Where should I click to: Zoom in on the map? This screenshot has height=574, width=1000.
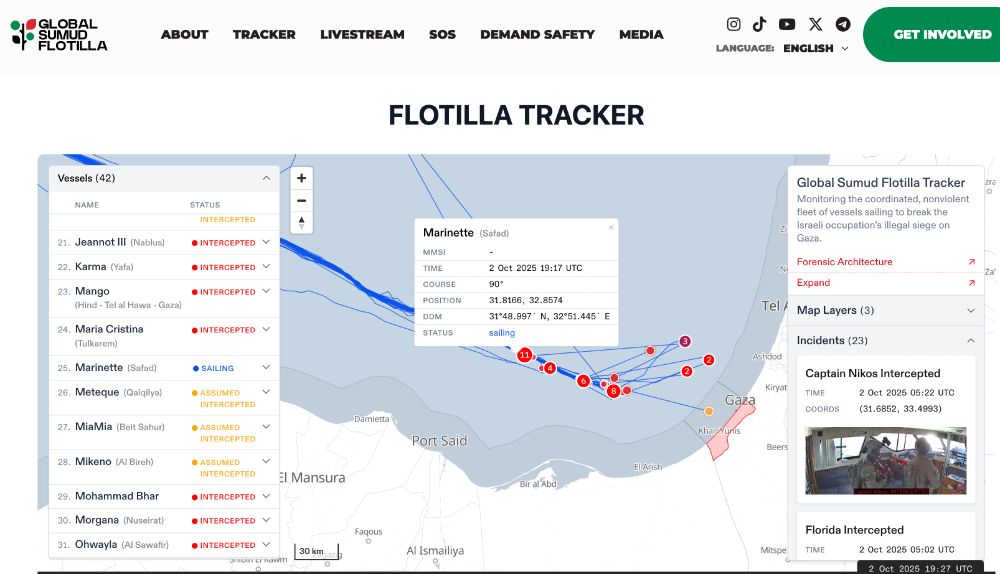[x=302, y=178]
